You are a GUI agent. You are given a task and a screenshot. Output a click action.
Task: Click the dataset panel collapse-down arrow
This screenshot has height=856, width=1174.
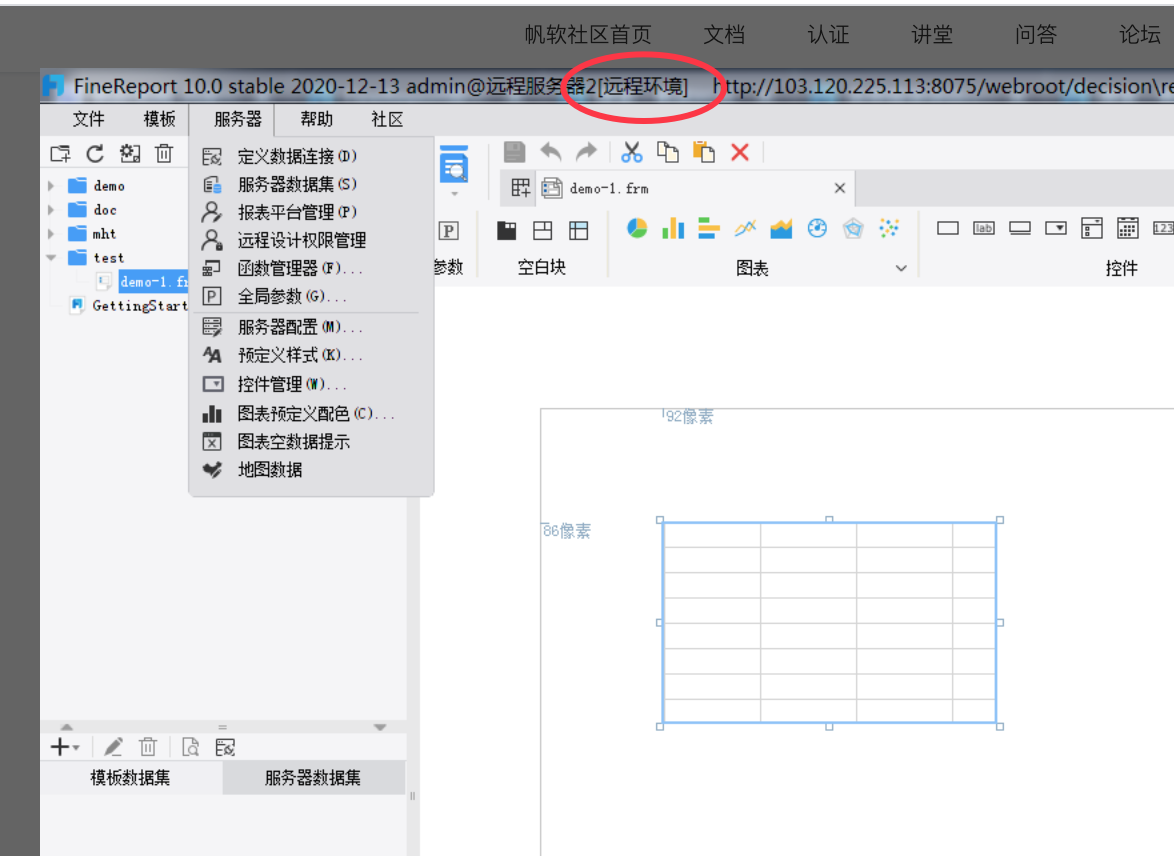(x=380, y=726)
